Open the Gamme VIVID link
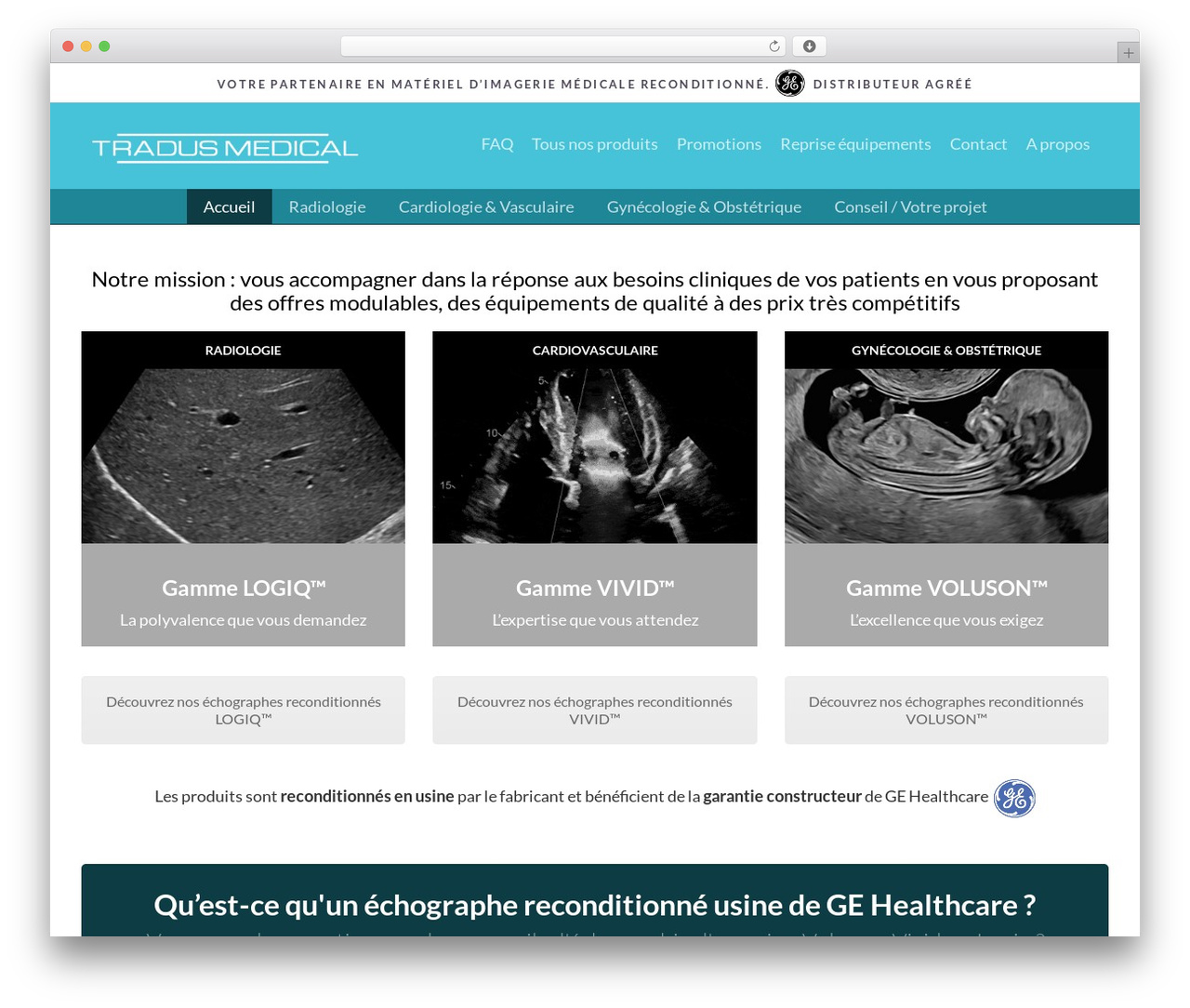This screenshot has height=1008, width=1190. click(x=595, y=588)
